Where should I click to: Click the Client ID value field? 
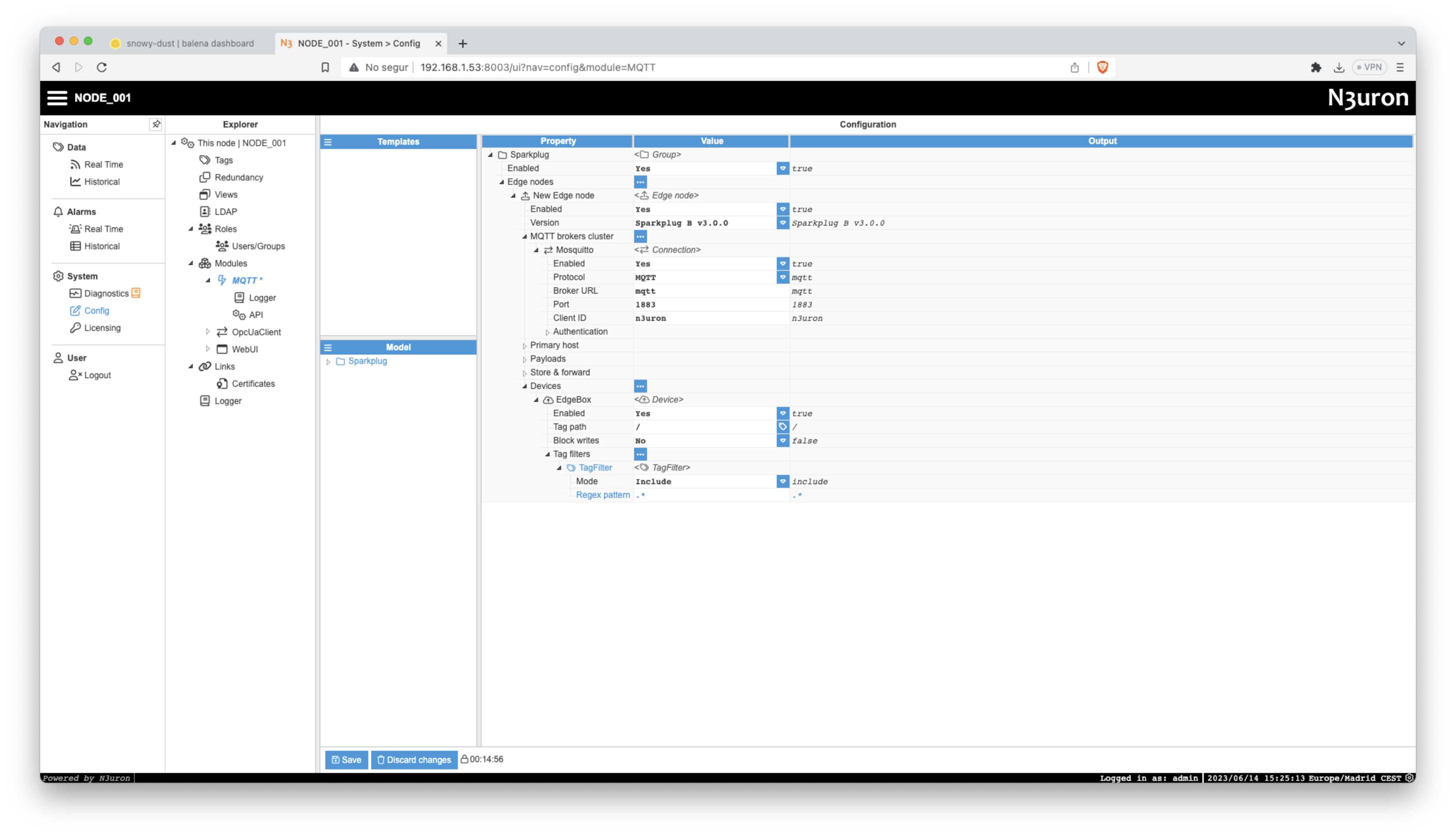pos(710,318)
